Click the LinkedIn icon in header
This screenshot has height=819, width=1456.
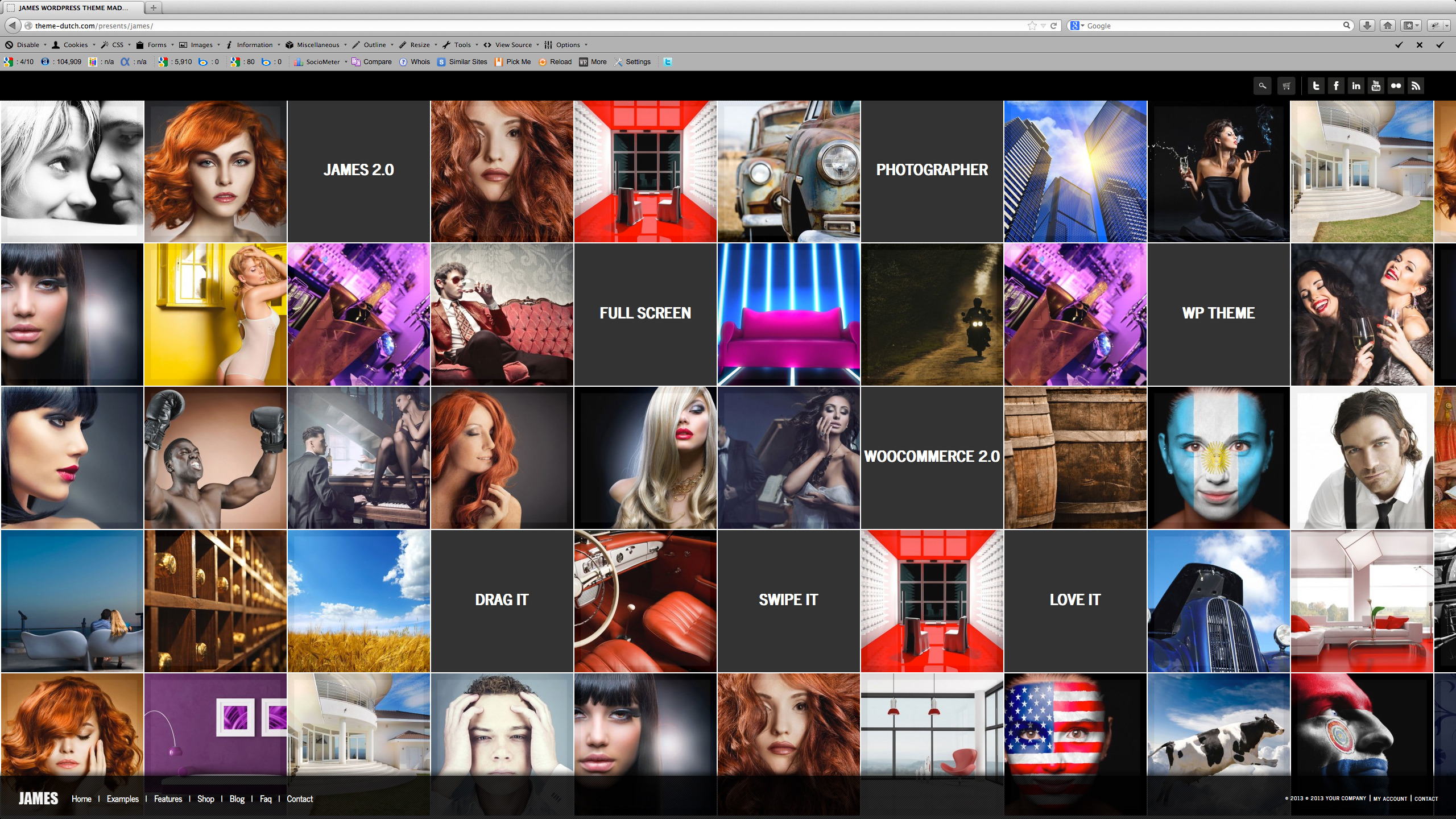(1356, 86)
